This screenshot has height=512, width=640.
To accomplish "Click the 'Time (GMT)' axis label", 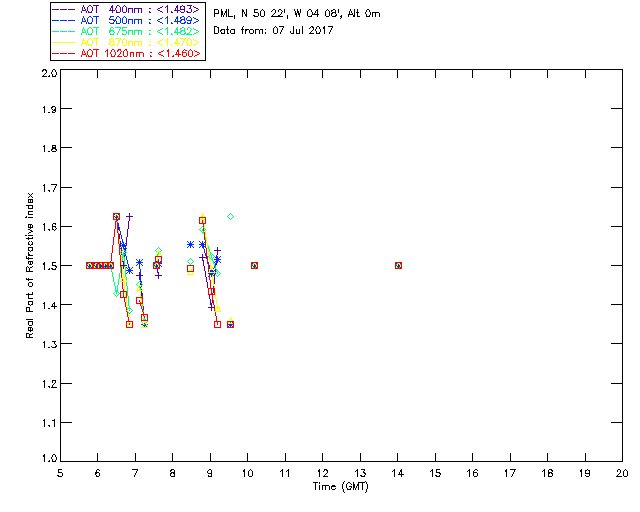I will [340, 487].
